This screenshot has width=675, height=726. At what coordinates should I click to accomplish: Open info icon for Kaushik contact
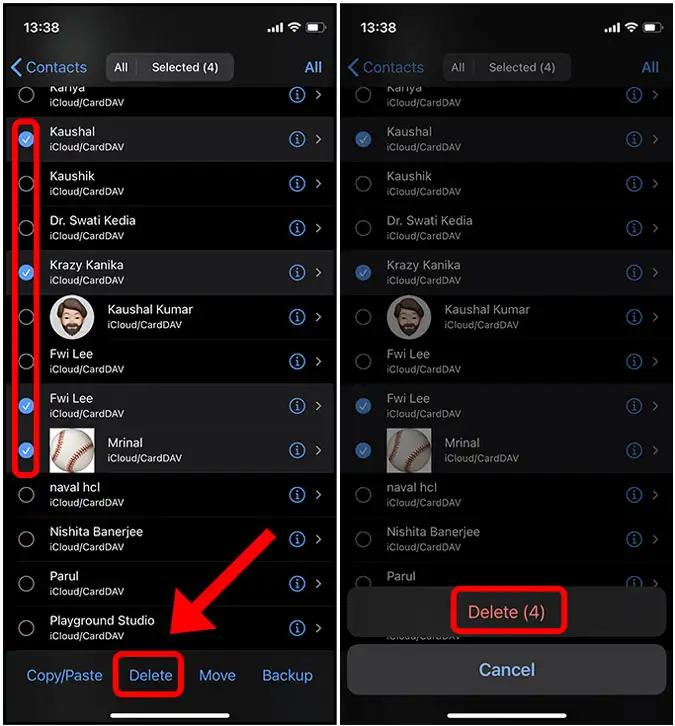click(x=297, y=184)
